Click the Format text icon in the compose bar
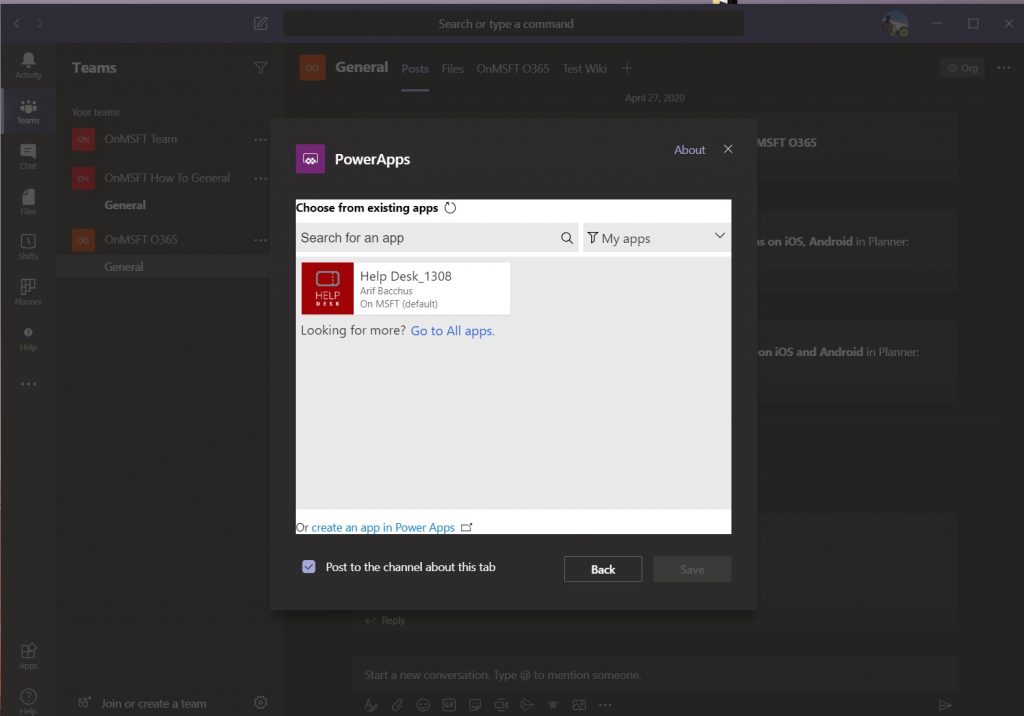This screenshot has width=1024, height=716. coord(371,705)
